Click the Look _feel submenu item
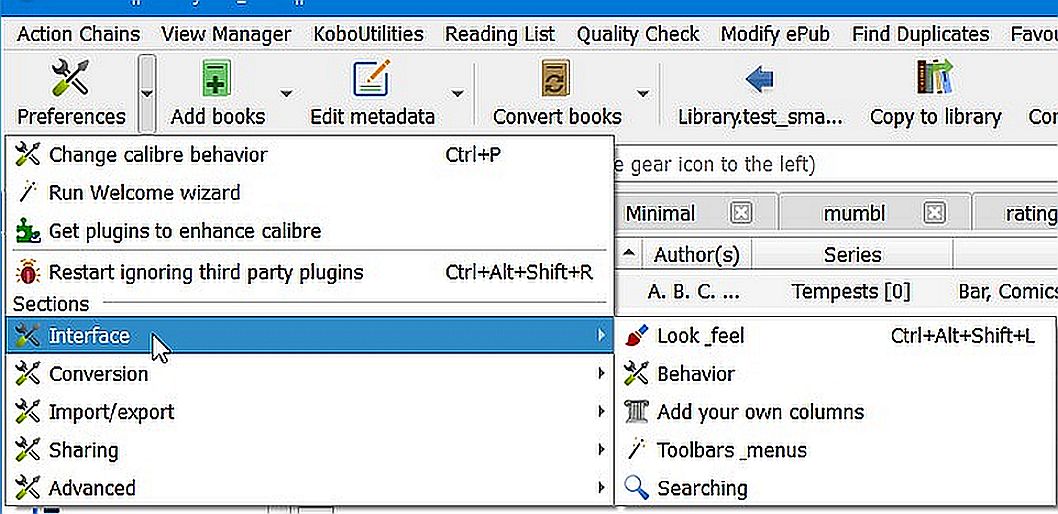This screenshot has height=514, width=1058. pyautogui.click(x=837, y=335)
